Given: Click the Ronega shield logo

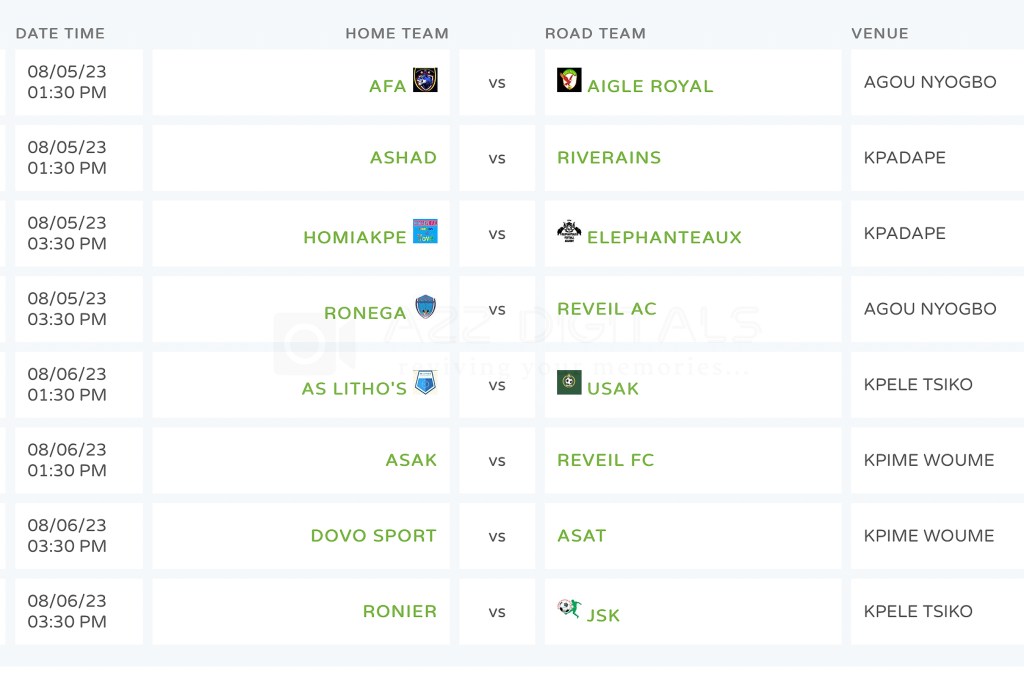Looking at the screenshot, I should (425, 307).
